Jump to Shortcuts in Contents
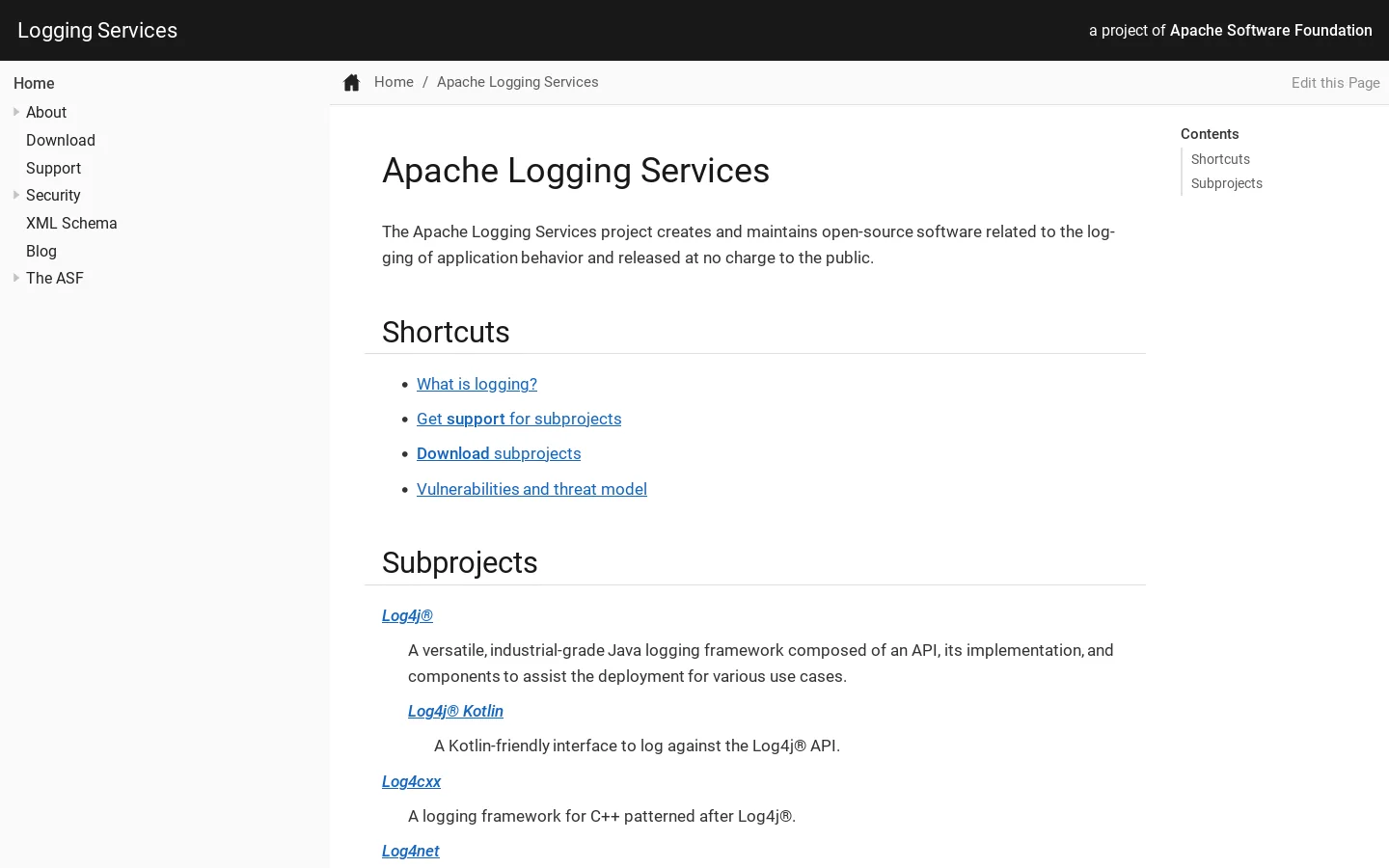1389x868 pixels. [1220, 159]
